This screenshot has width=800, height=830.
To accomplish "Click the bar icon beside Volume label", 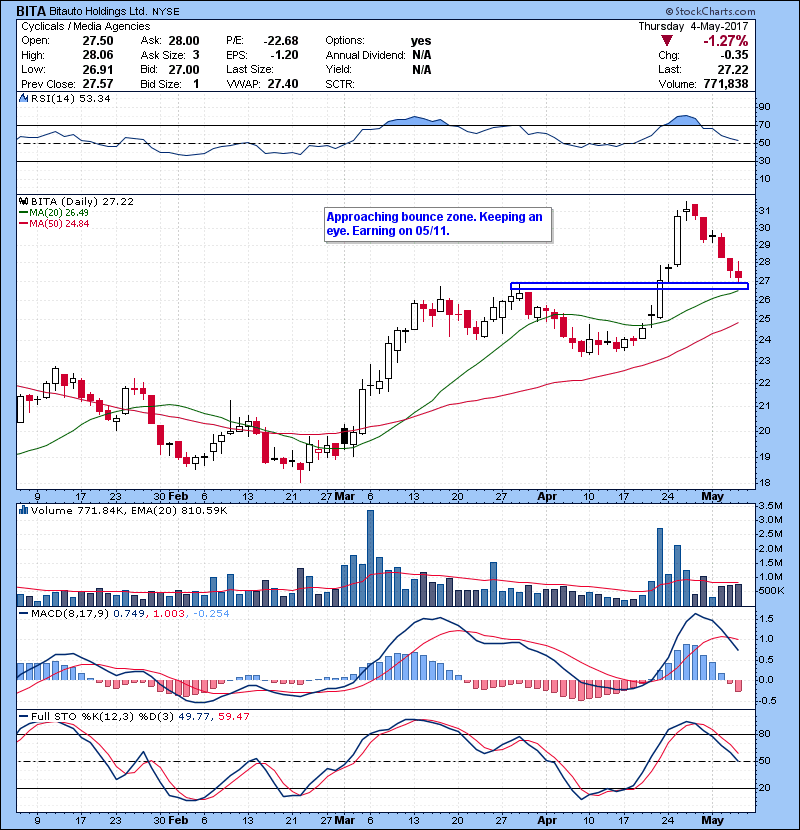I will (x=23, y=510).
